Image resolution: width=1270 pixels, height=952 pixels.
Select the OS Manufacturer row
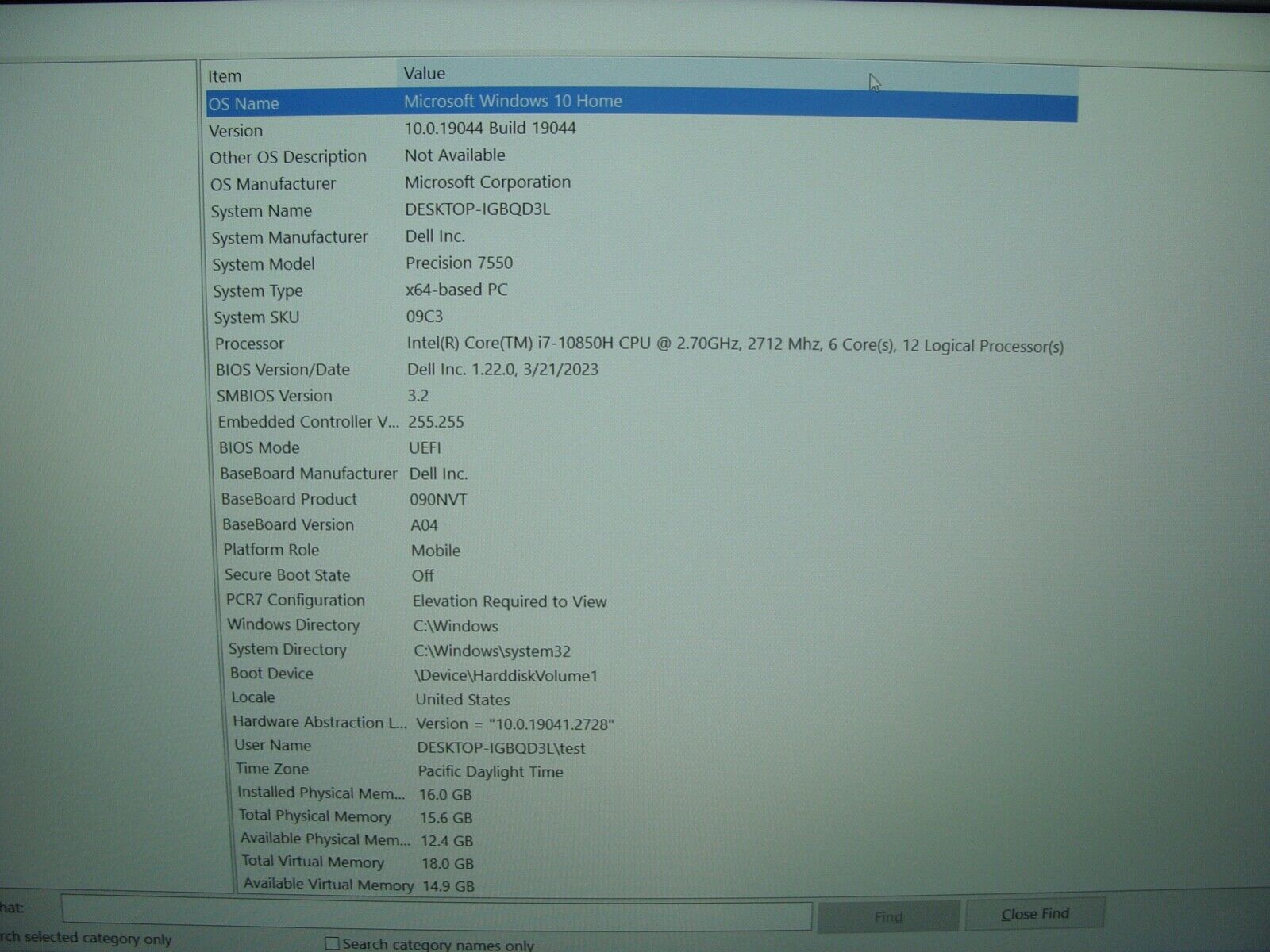[x=641, y=183]
